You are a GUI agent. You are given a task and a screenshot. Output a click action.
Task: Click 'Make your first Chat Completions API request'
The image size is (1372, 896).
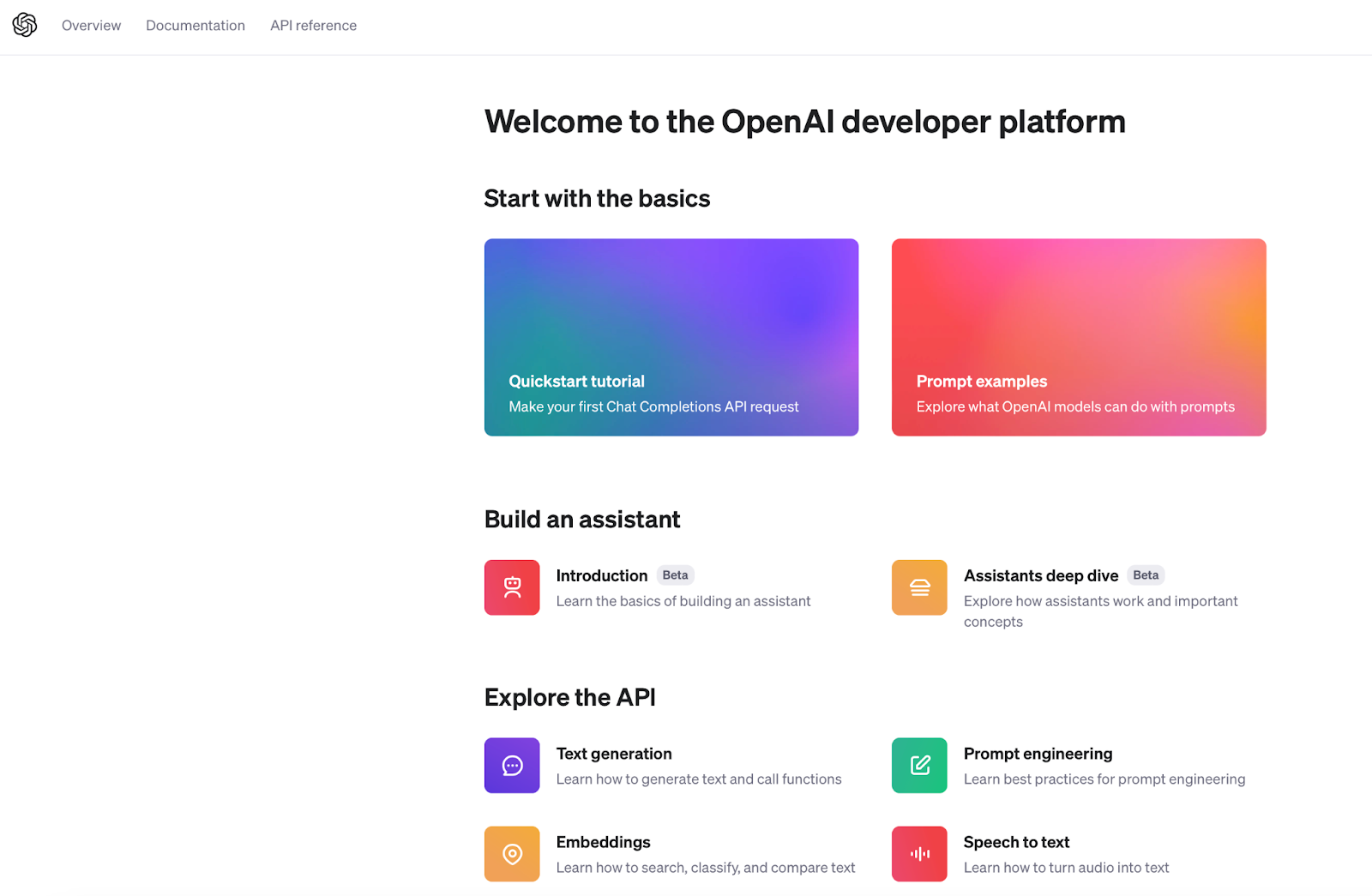coord(653,406)
